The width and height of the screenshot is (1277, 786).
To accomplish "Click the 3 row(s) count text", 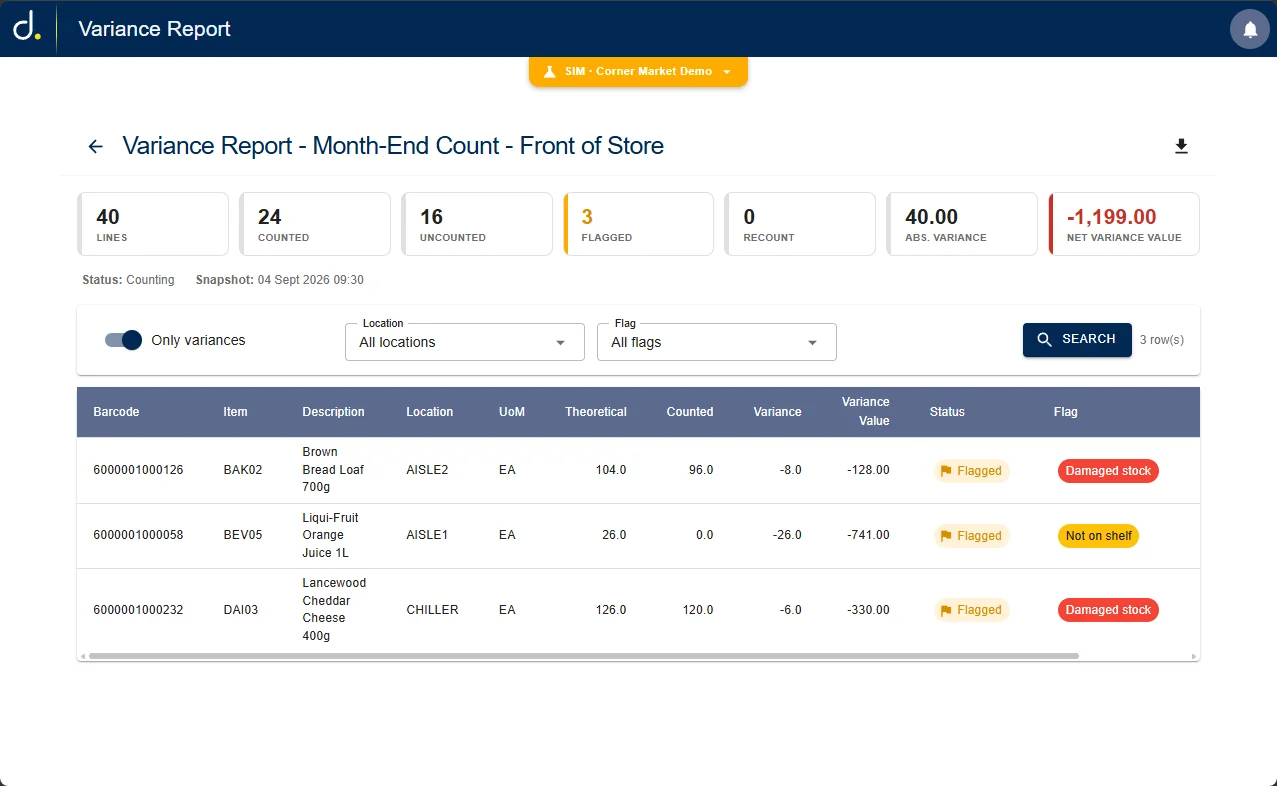I will coord(1162,340).
